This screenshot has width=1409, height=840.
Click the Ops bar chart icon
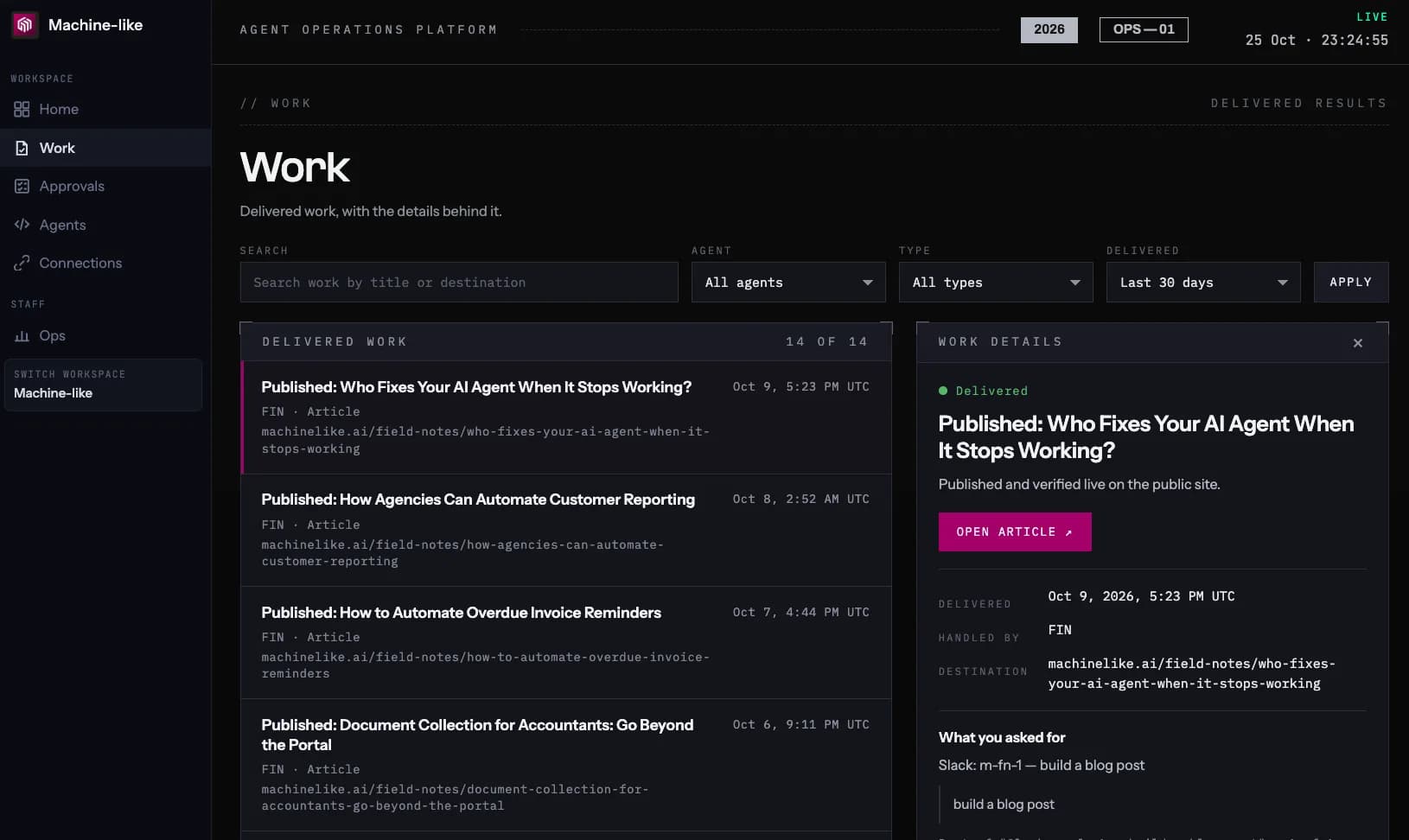[22, 335]
